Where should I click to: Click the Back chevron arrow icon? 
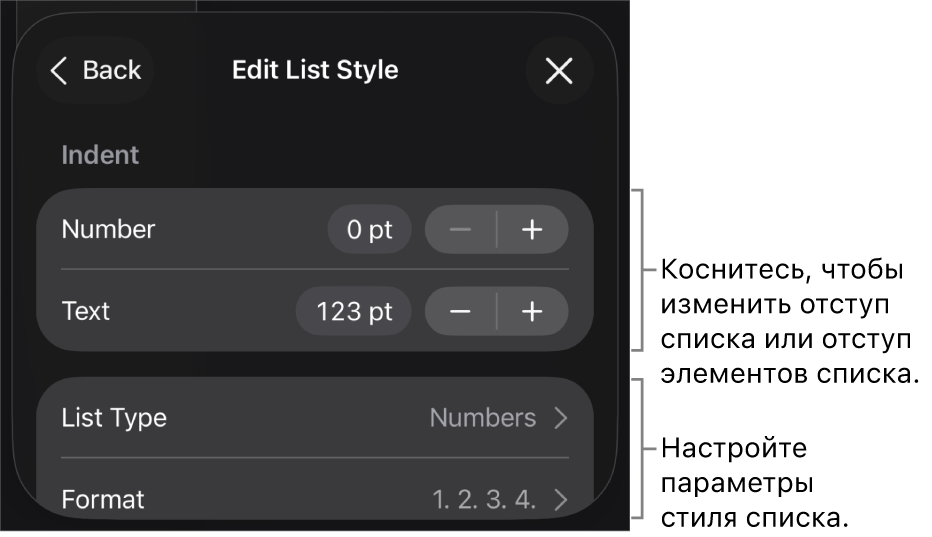59,70
